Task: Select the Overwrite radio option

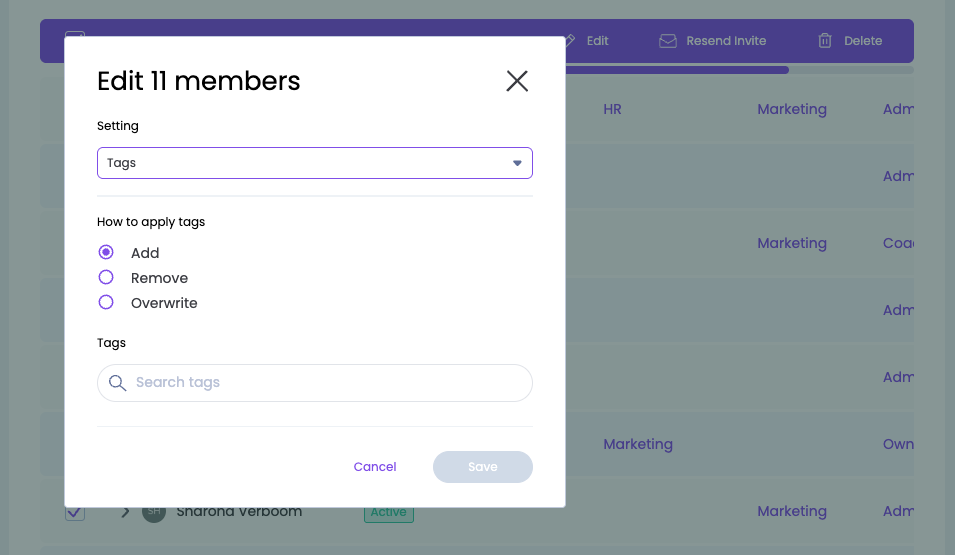Action: pyautogui.click(x=106, y=303)
